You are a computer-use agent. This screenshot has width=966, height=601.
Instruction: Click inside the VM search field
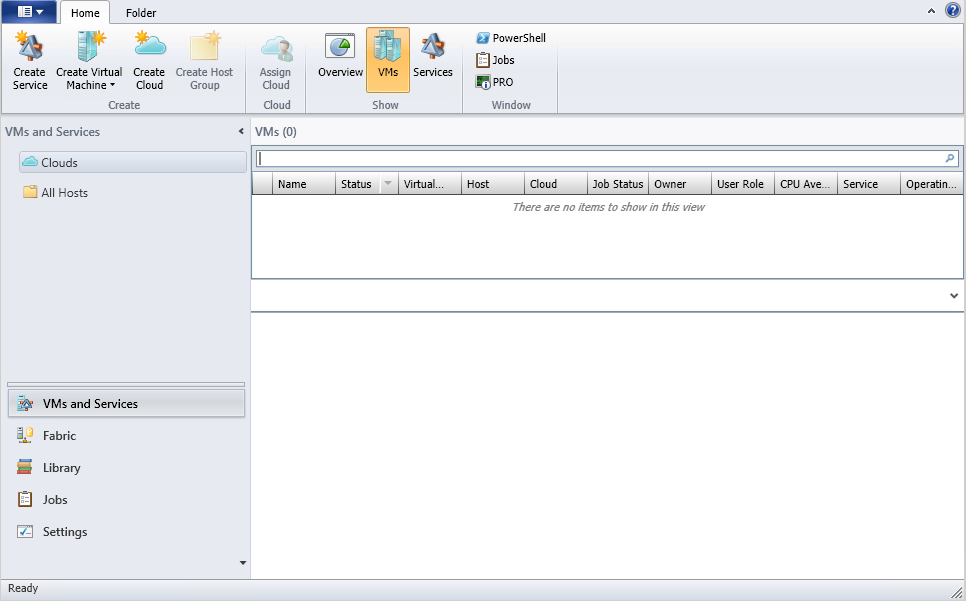pyautogui.click(x=600, y=158)
